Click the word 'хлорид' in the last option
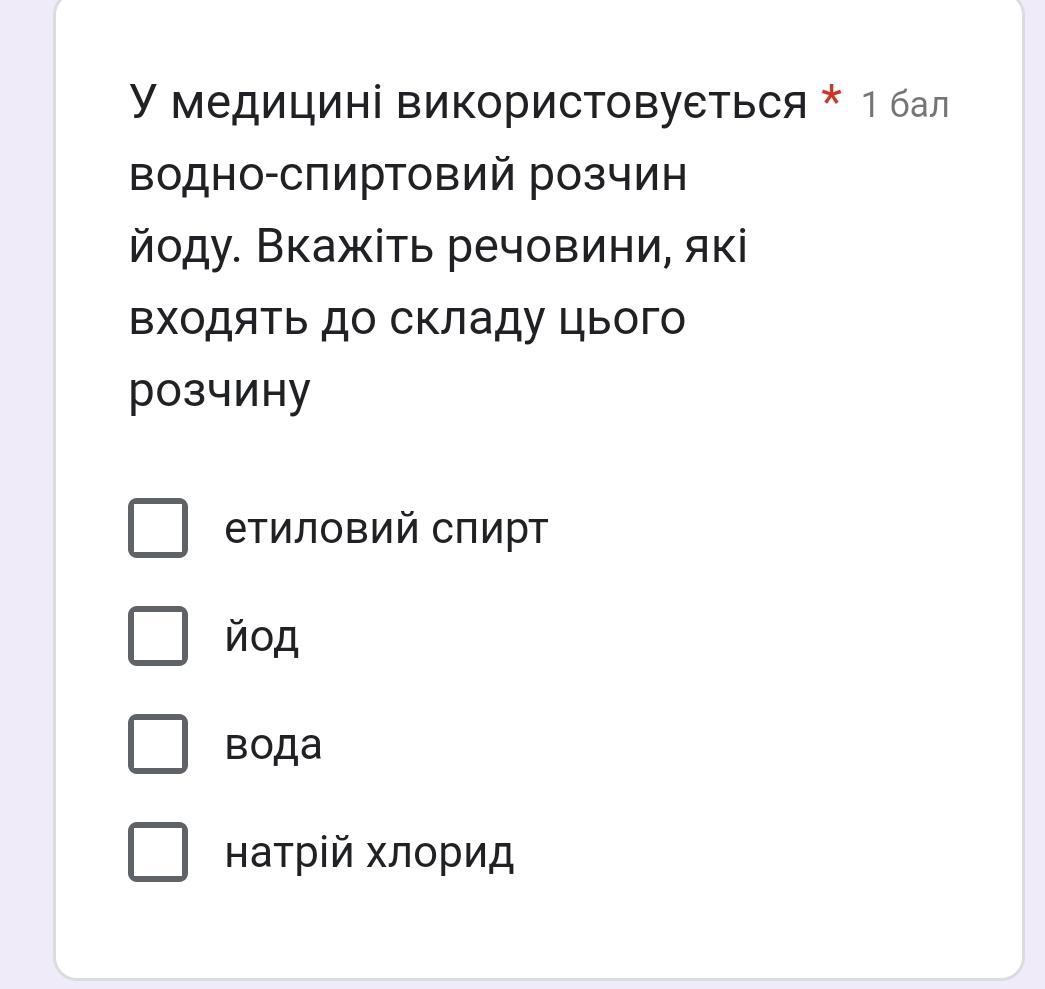This screenshot has height=989, width=1045. [441, 853]
